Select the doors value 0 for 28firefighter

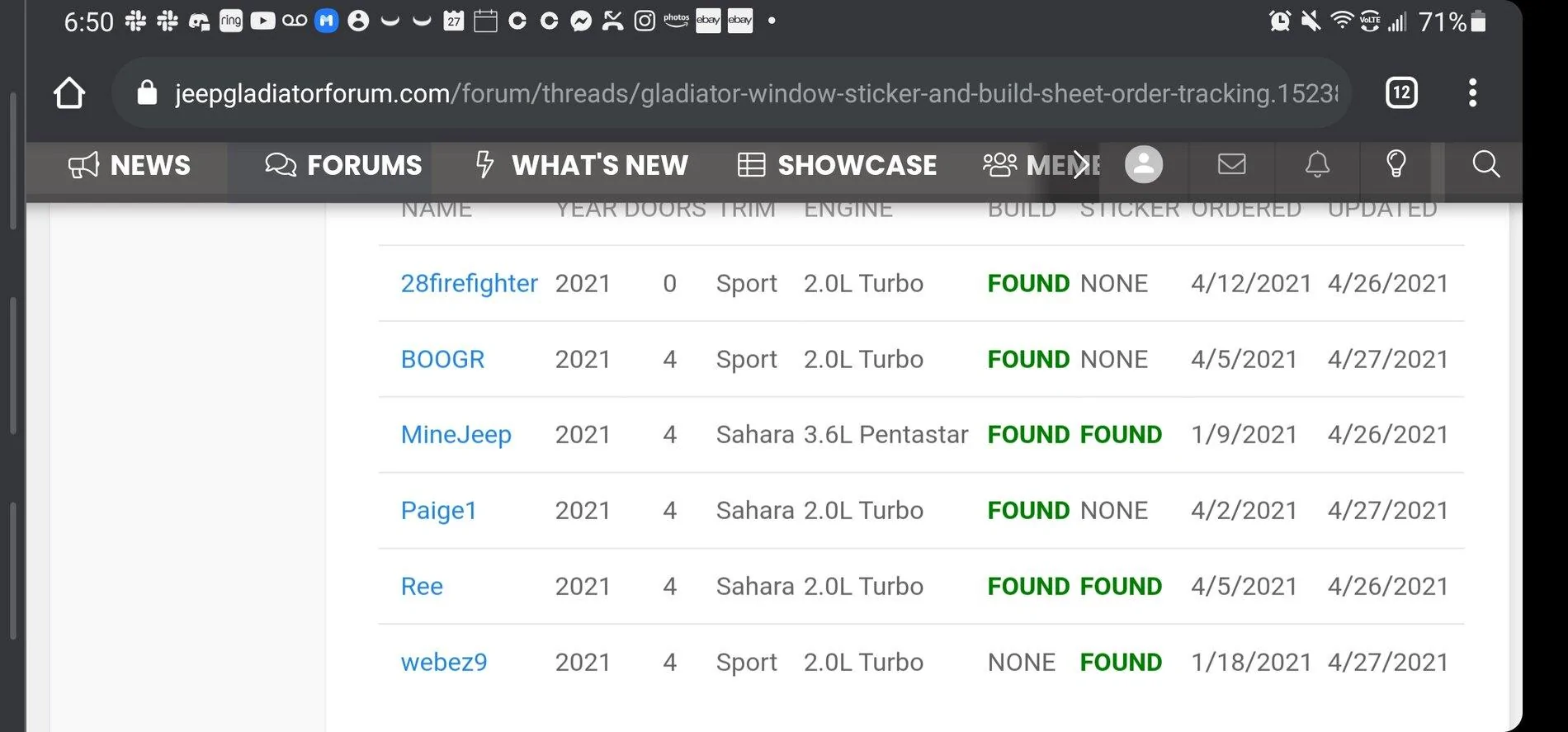669,283
